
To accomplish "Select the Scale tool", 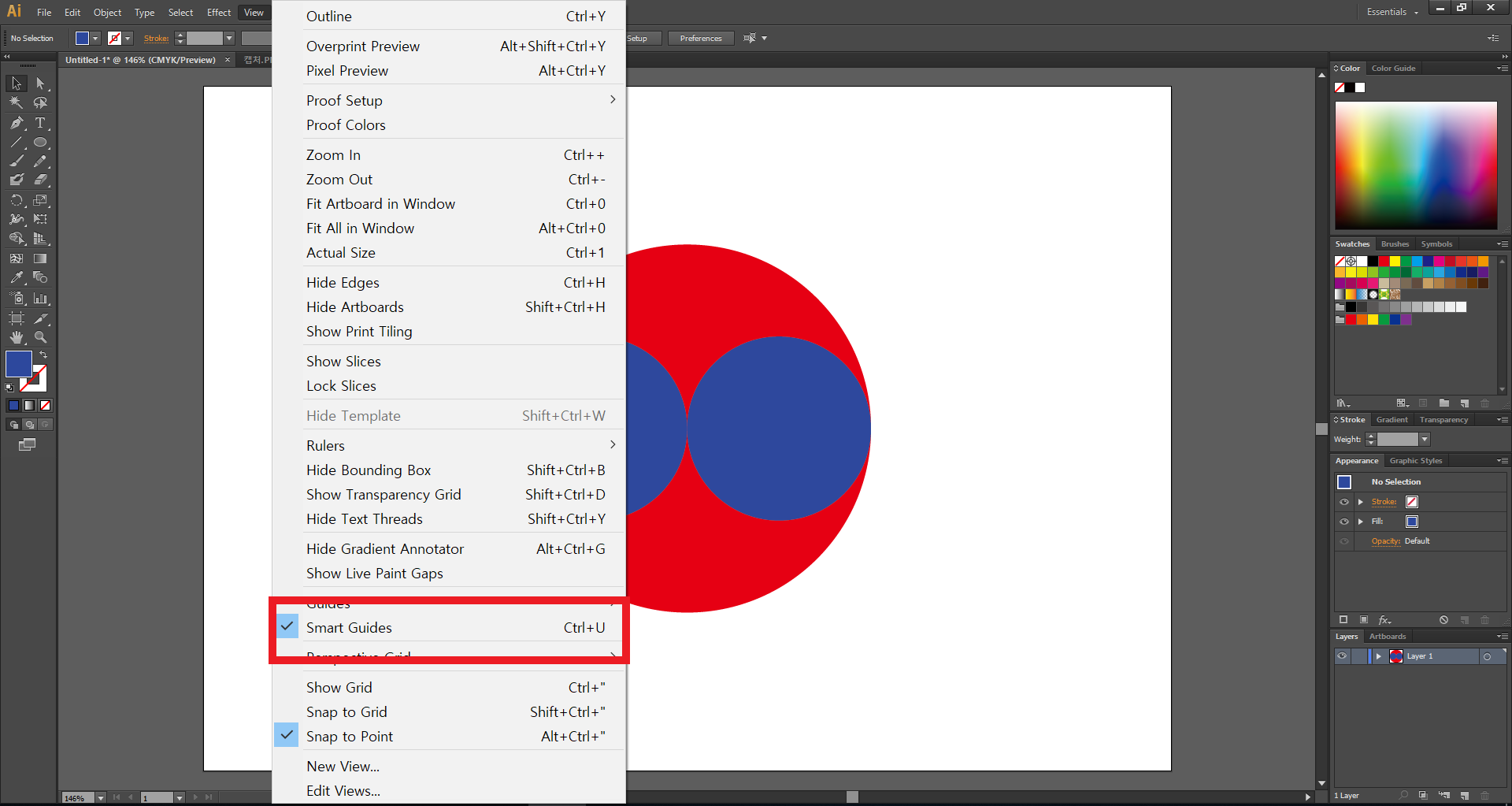I will pos(40,200).
